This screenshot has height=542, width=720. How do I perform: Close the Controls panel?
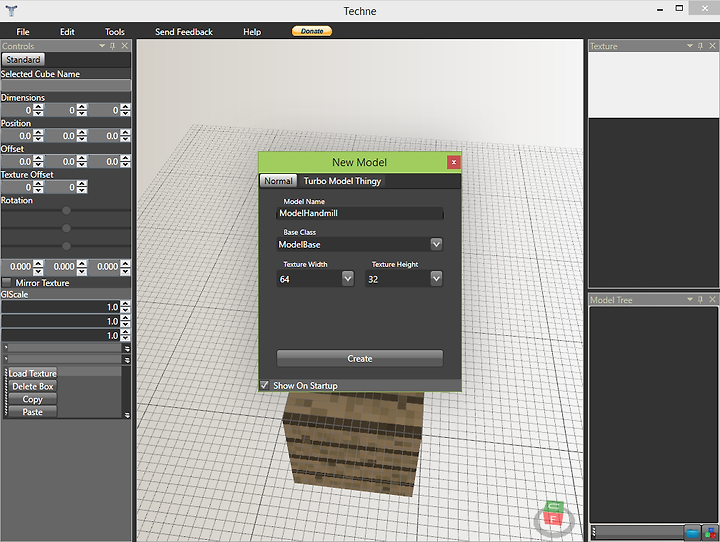click(124, 46)
